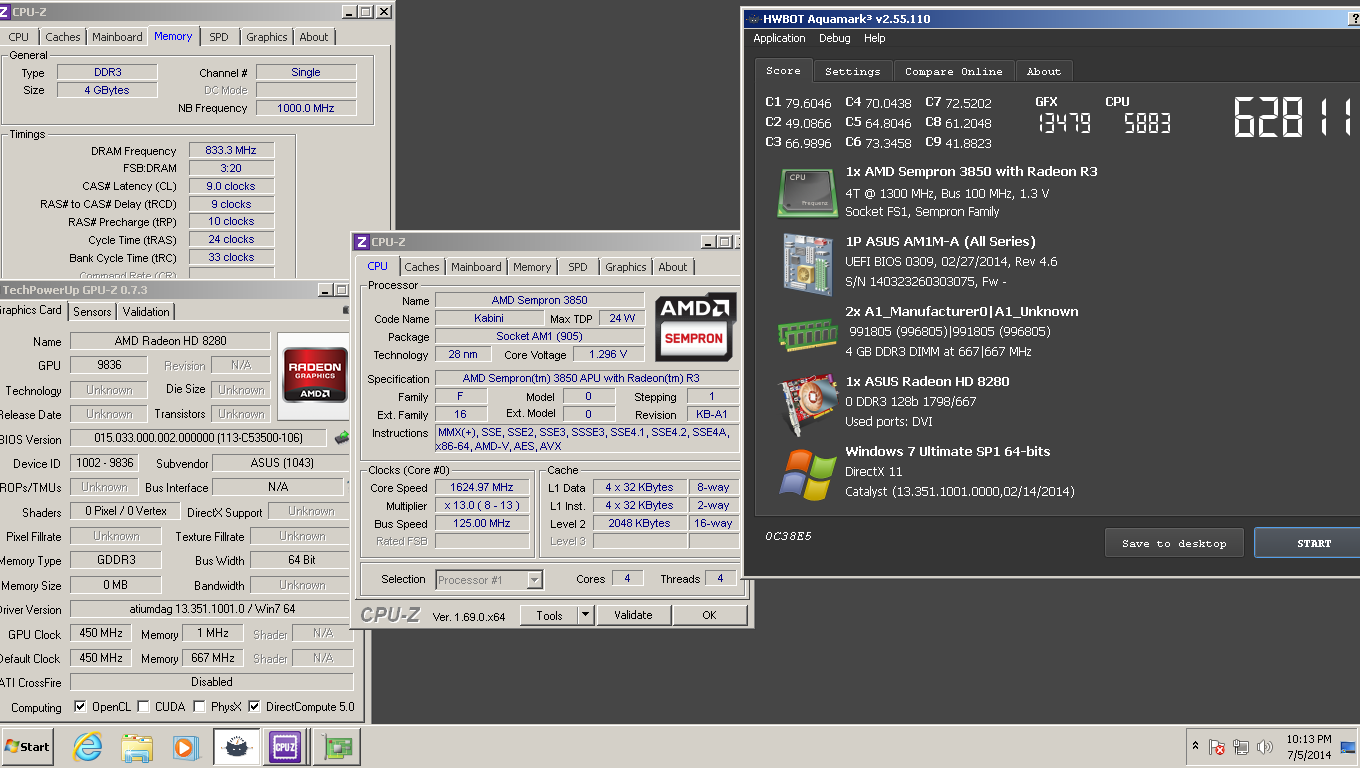Open Memory tab in front CPU-Z window

532,267
